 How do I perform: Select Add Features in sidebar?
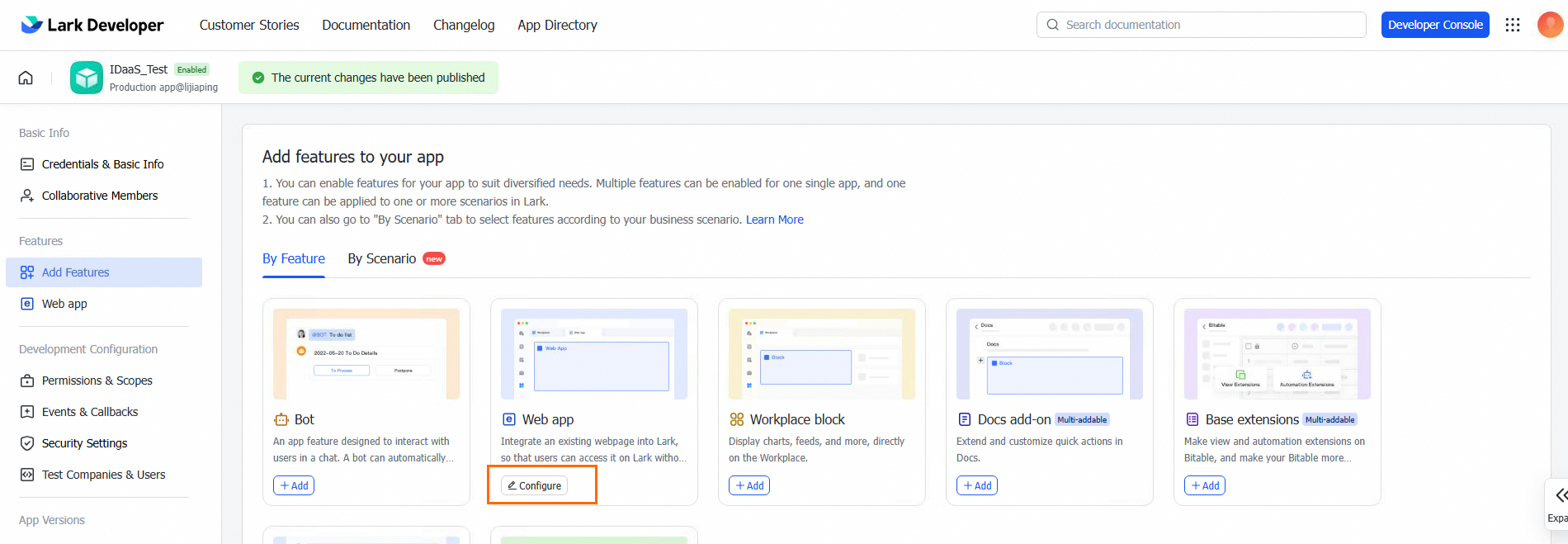coord(104,272)
